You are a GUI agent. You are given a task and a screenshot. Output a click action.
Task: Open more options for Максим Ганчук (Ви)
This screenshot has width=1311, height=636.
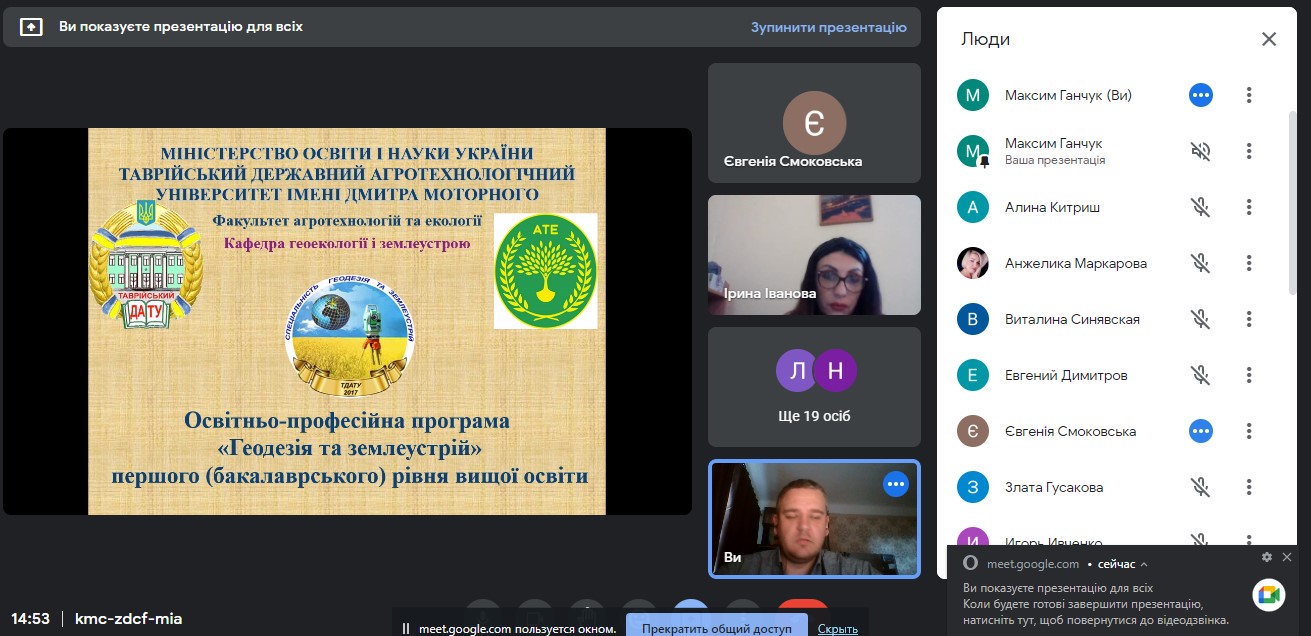tap(1249, 95)
